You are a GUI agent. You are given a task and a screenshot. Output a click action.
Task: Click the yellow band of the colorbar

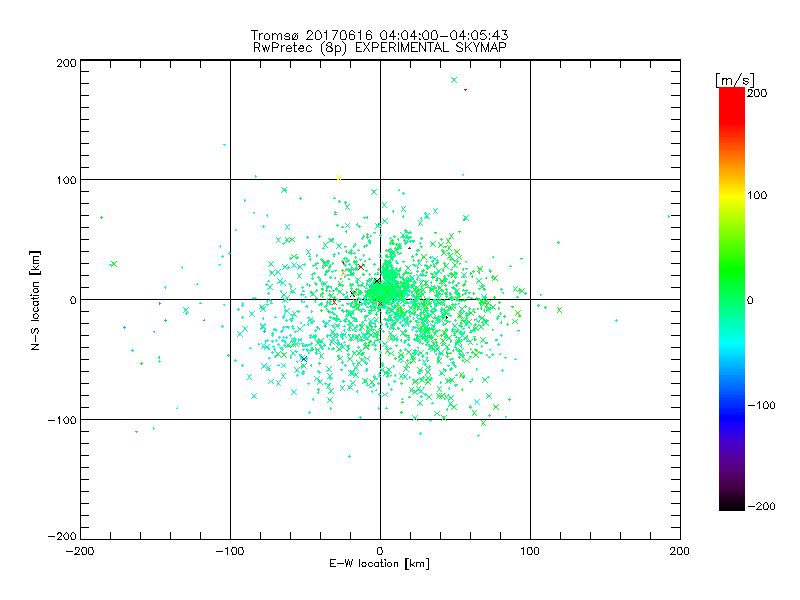pos(732,195)
